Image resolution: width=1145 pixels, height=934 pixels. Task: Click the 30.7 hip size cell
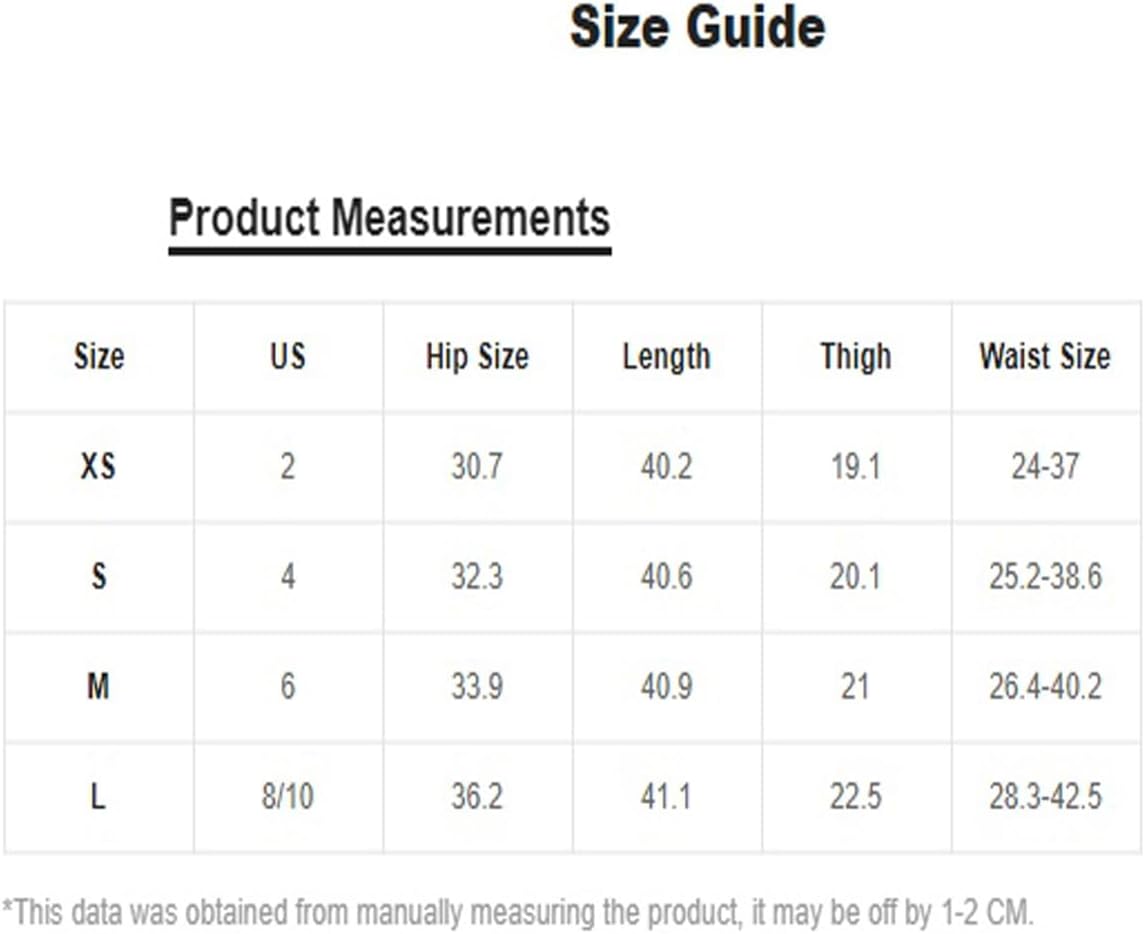477,467
